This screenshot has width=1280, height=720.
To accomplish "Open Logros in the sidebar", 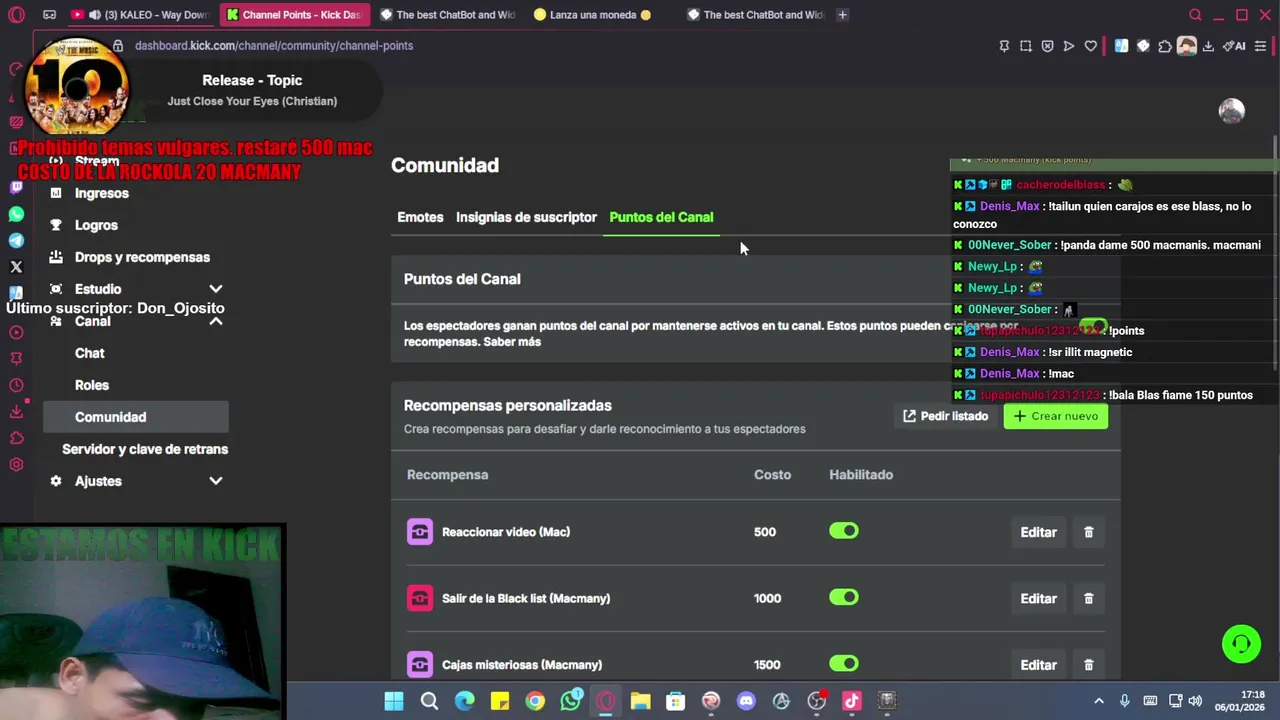I will [96, 225].
